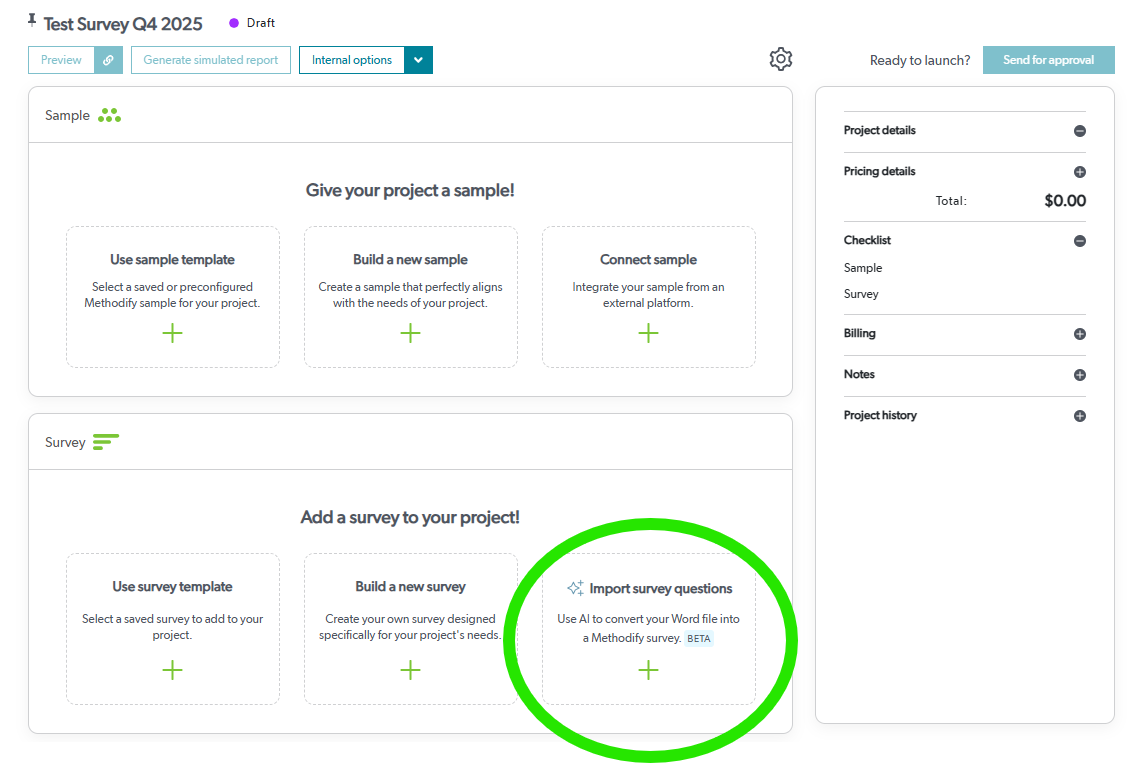The width and height of the screenshot is (1130, 764).
Task: Expand the Notes section
Action: pyautogui.click(x=1080, y=375)
